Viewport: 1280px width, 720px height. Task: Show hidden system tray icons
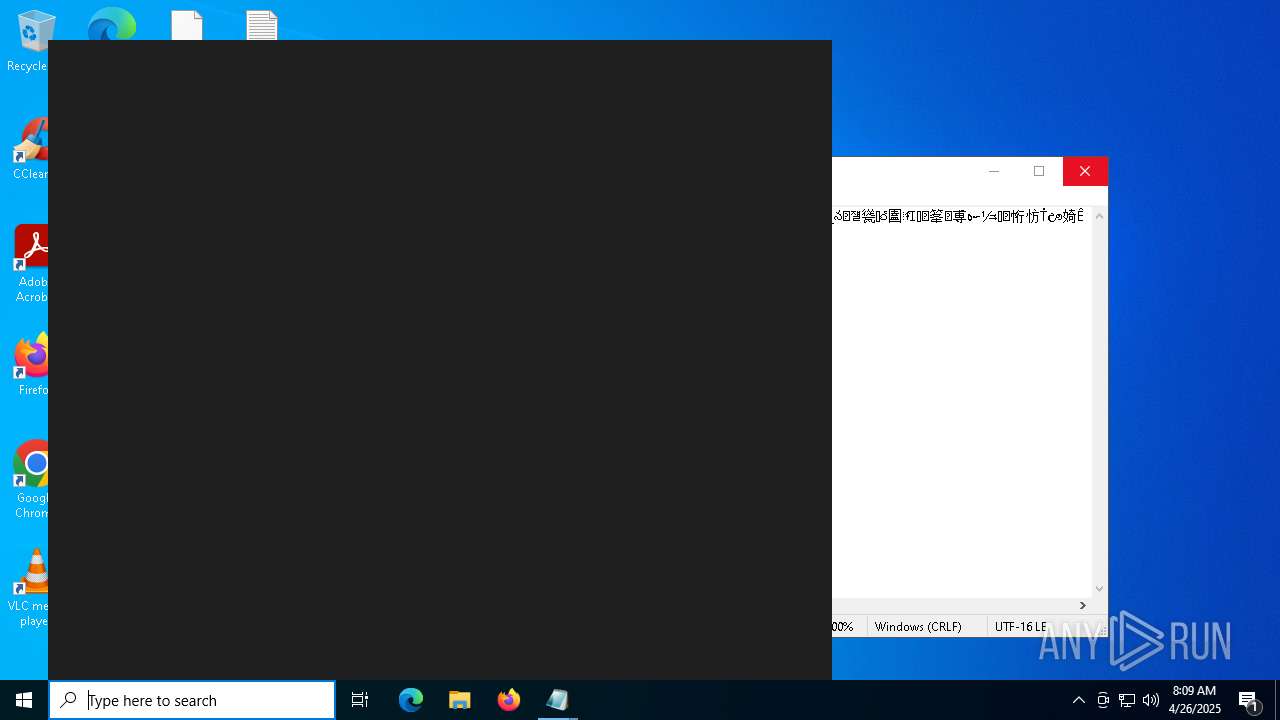point(1078,700)
